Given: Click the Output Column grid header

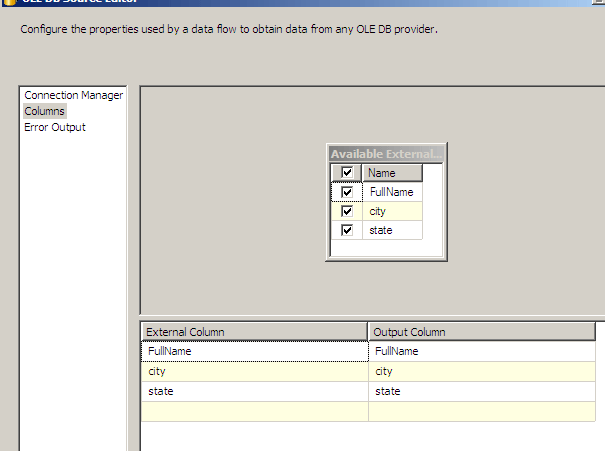Looking at the screenshot, I should [482, 332].
